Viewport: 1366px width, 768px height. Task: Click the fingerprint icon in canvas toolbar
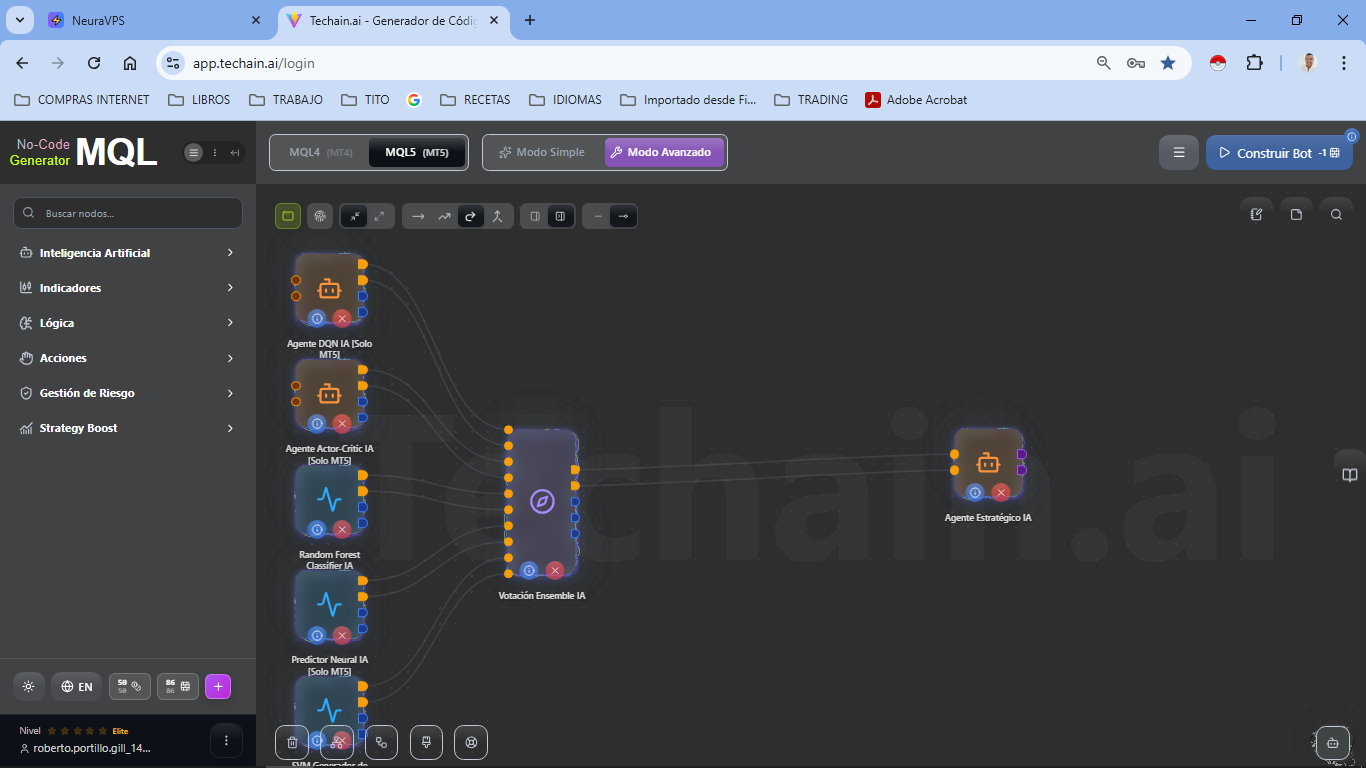point(320,216)
